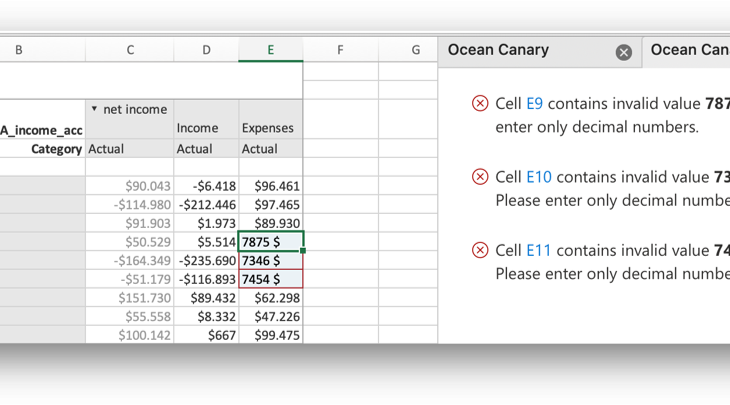
Task: Select the cell containing 7454 $
Action: click(x=270, y=279)
